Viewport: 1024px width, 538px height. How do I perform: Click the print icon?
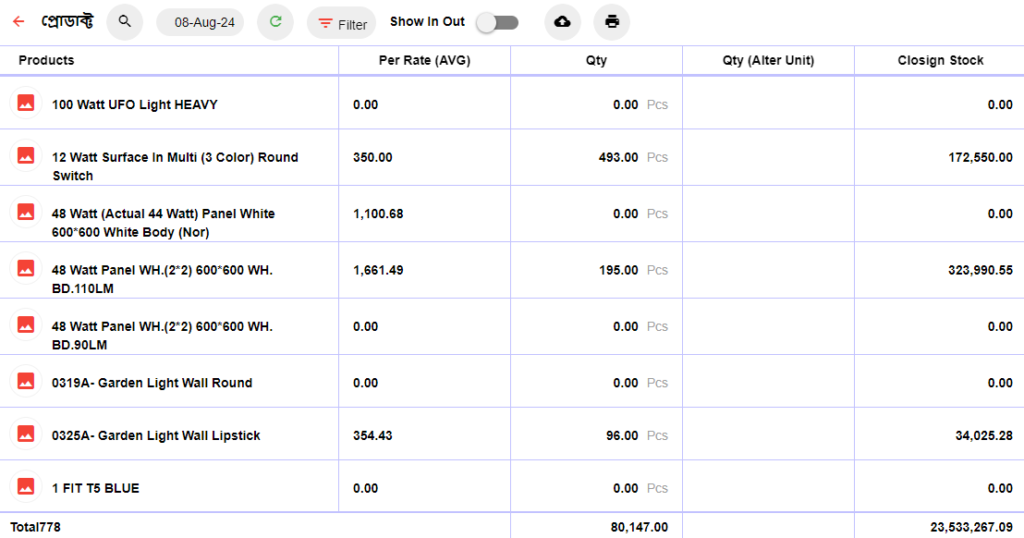tap(612, 22)
